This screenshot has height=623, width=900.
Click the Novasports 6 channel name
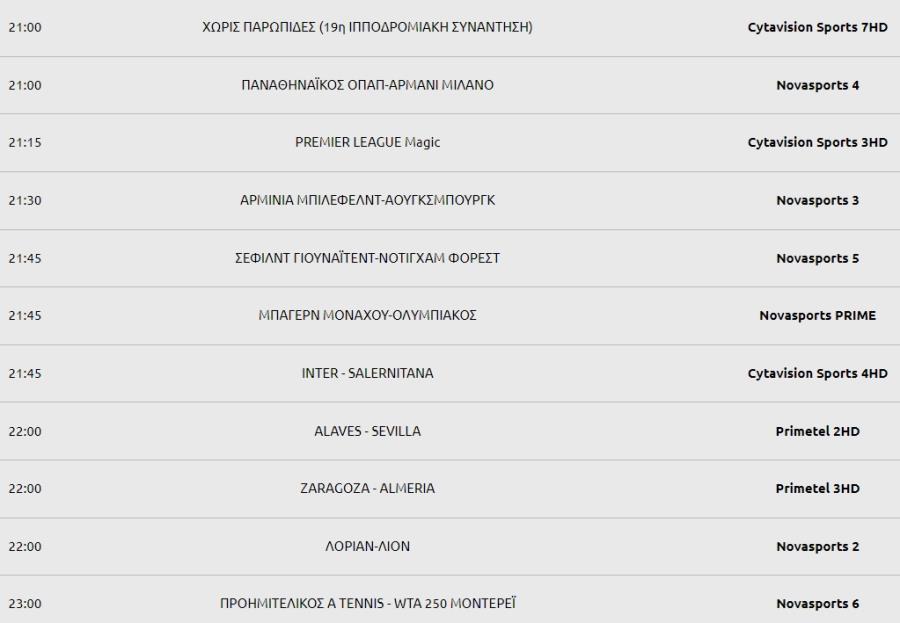(x=817, y=603)
